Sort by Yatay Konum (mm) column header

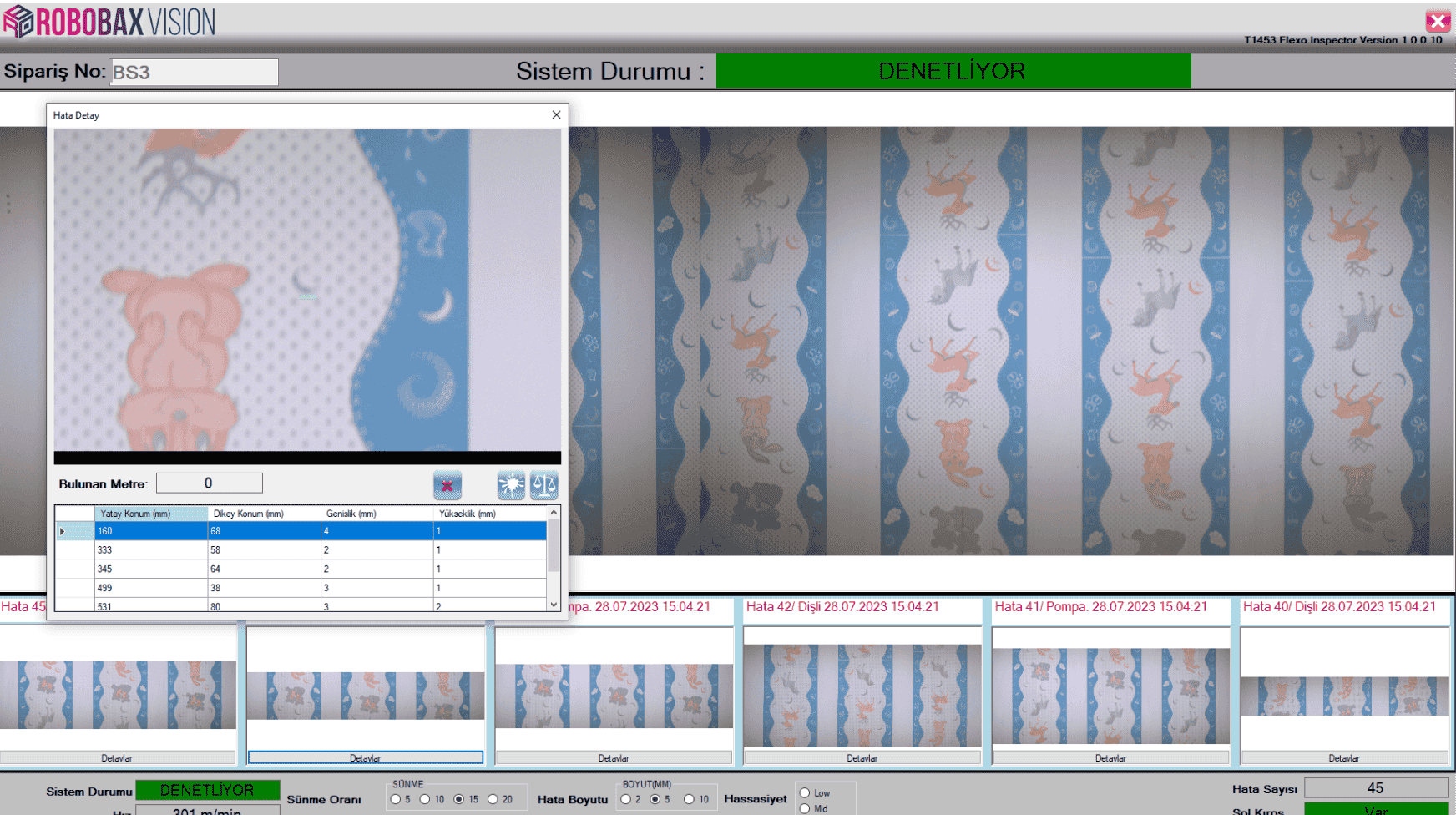[x=151, y=514]
